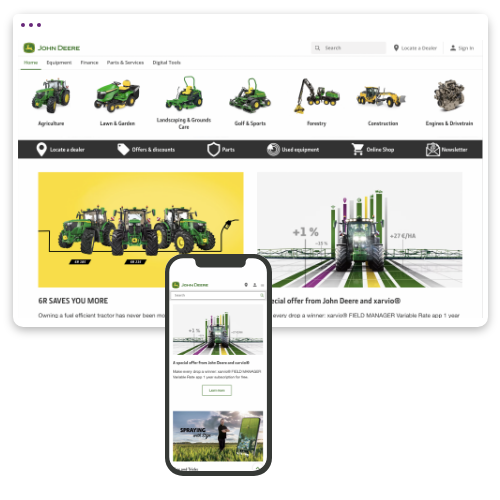Open the Finance menu
The image size is (500, 500).
click(x=89, y=63)
